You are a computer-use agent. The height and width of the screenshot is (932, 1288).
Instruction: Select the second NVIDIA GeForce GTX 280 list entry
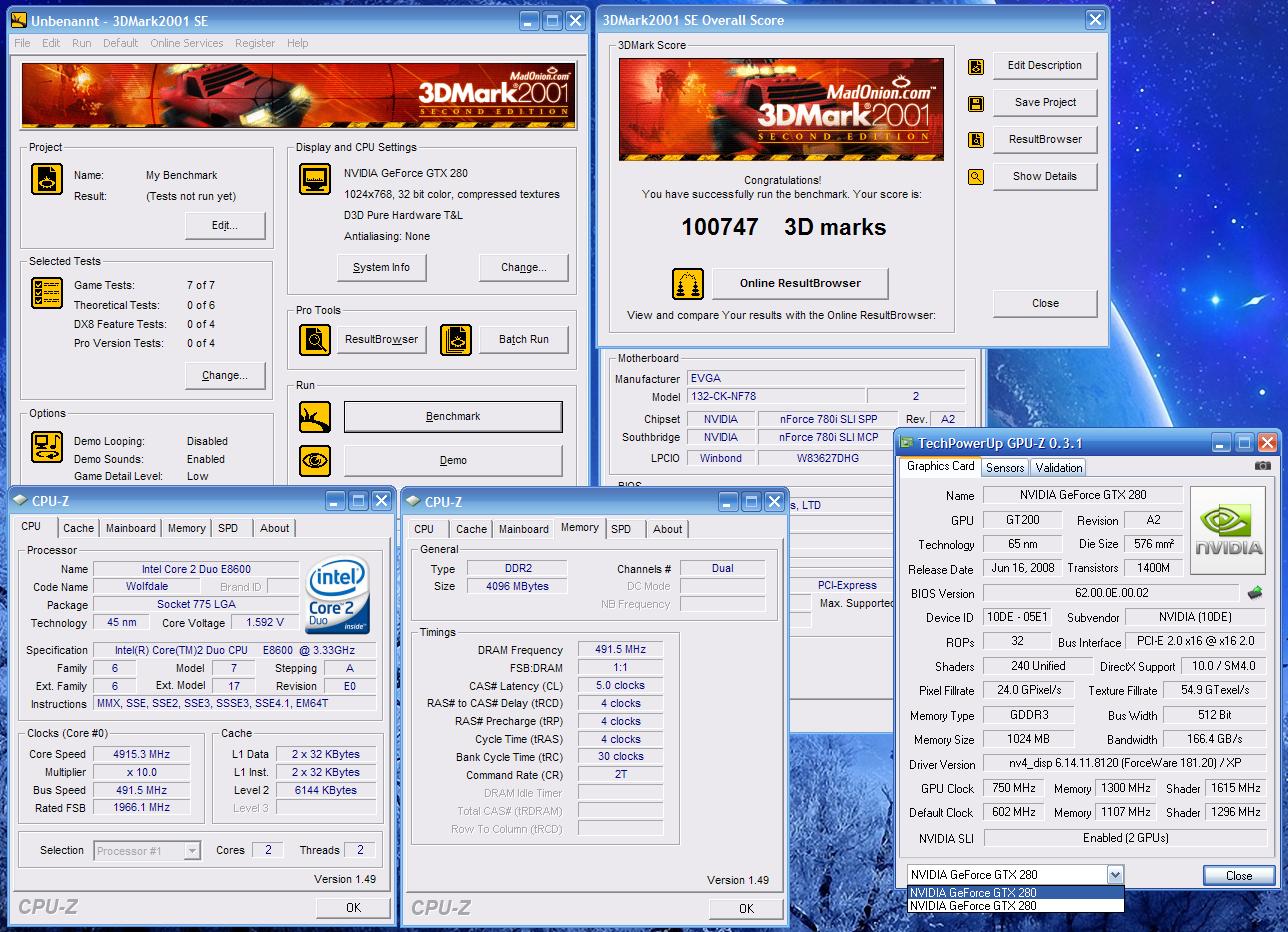(x=1015, y=906)
